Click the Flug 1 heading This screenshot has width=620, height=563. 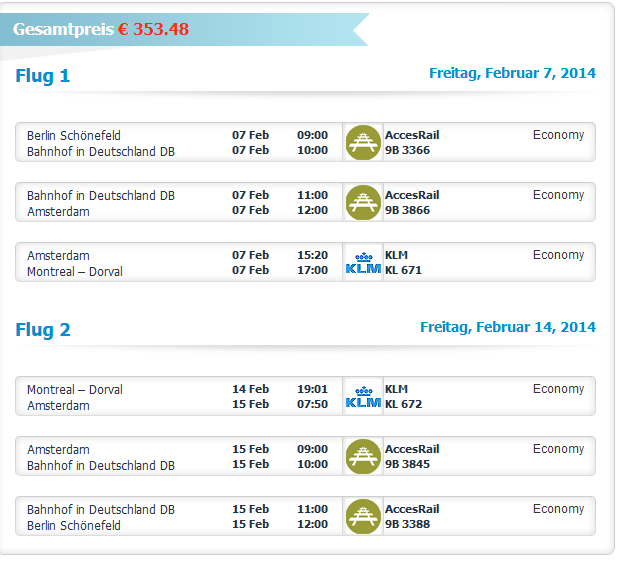[x=43, y=76]
